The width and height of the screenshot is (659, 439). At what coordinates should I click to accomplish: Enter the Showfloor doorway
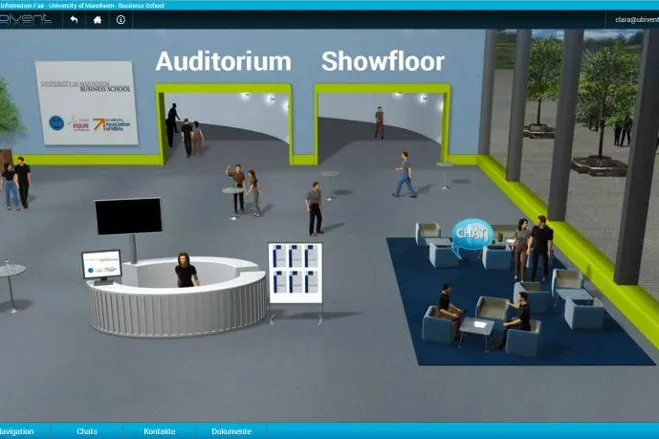tap(382, 124)
